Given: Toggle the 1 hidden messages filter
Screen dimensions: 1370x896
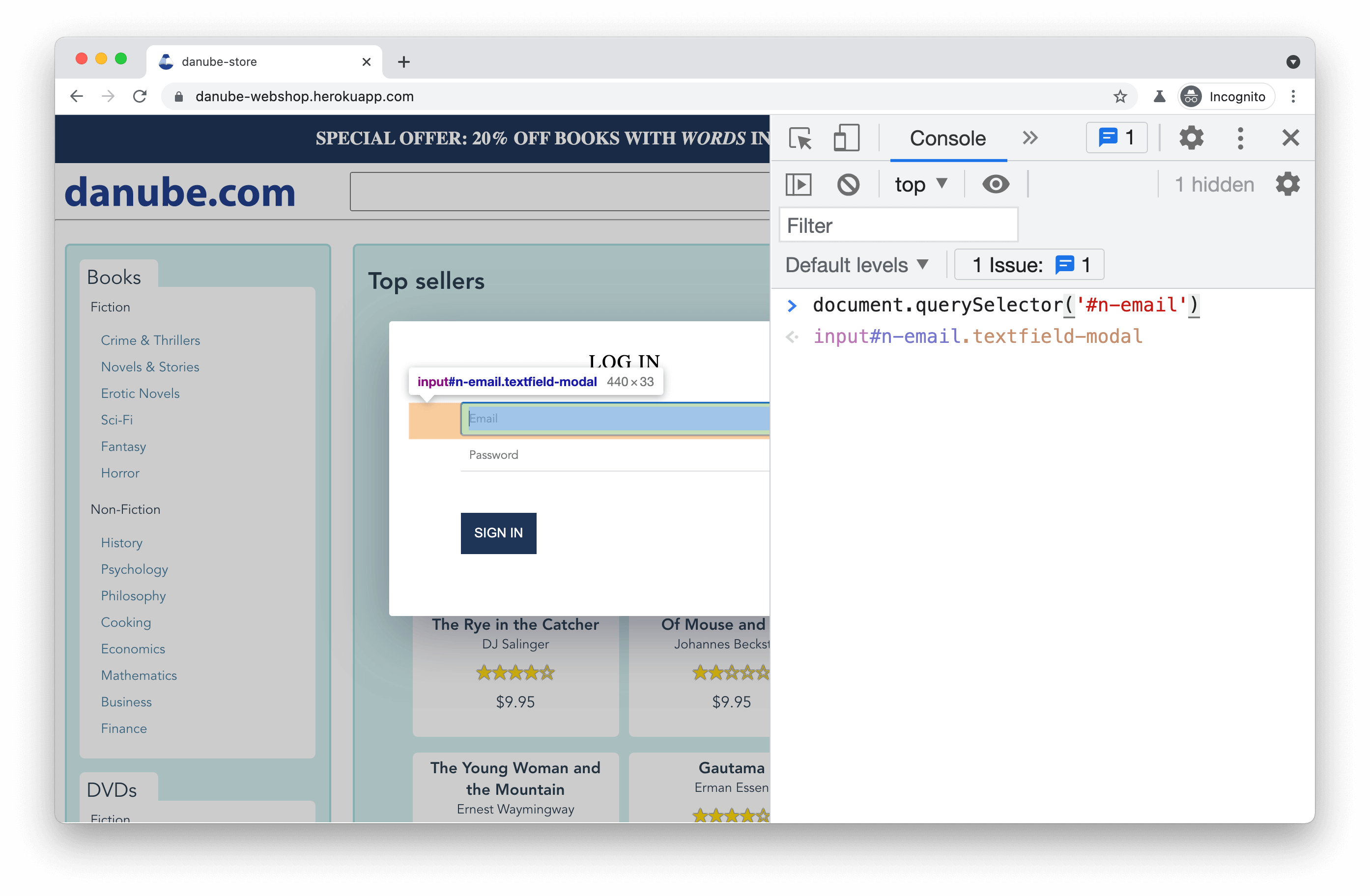Looking at the screenshot, I should (1212, 184).
